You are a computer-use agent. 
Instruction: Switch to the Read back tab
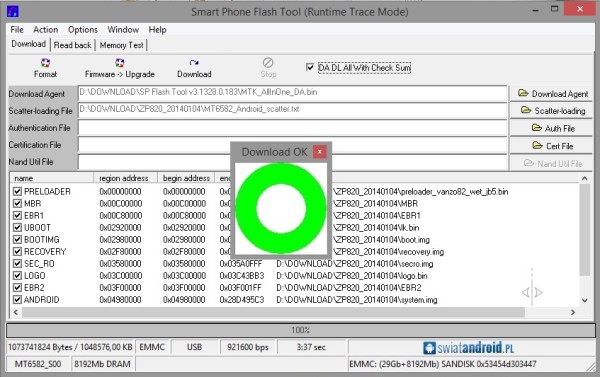pyautogui.click(x=73, y=45)
